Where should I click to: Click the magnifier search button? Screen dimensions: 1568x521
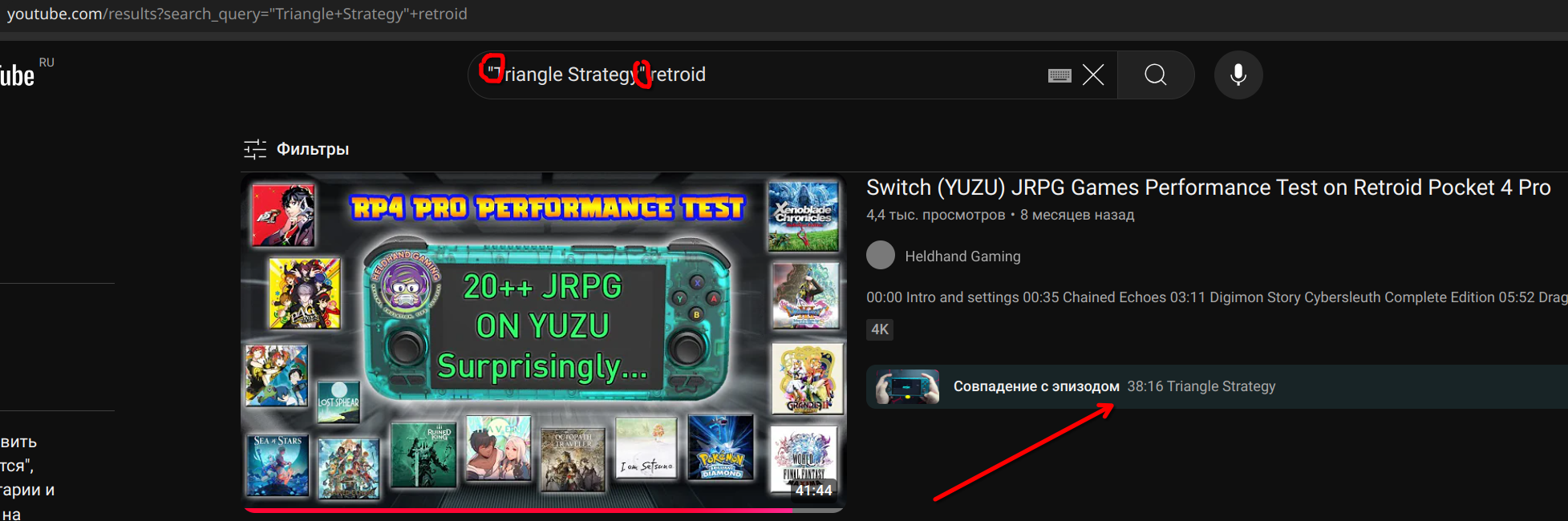pyautogui.click(x=1156, y=75)
